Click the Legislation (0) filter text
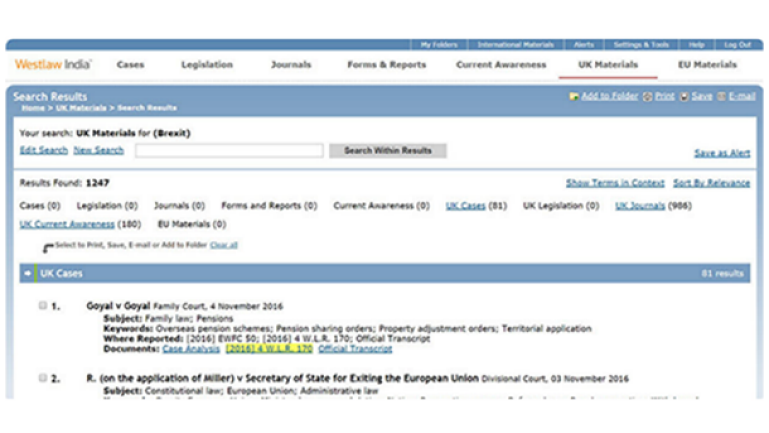Viewport: 769px width, 433px height. coord(107,205)
